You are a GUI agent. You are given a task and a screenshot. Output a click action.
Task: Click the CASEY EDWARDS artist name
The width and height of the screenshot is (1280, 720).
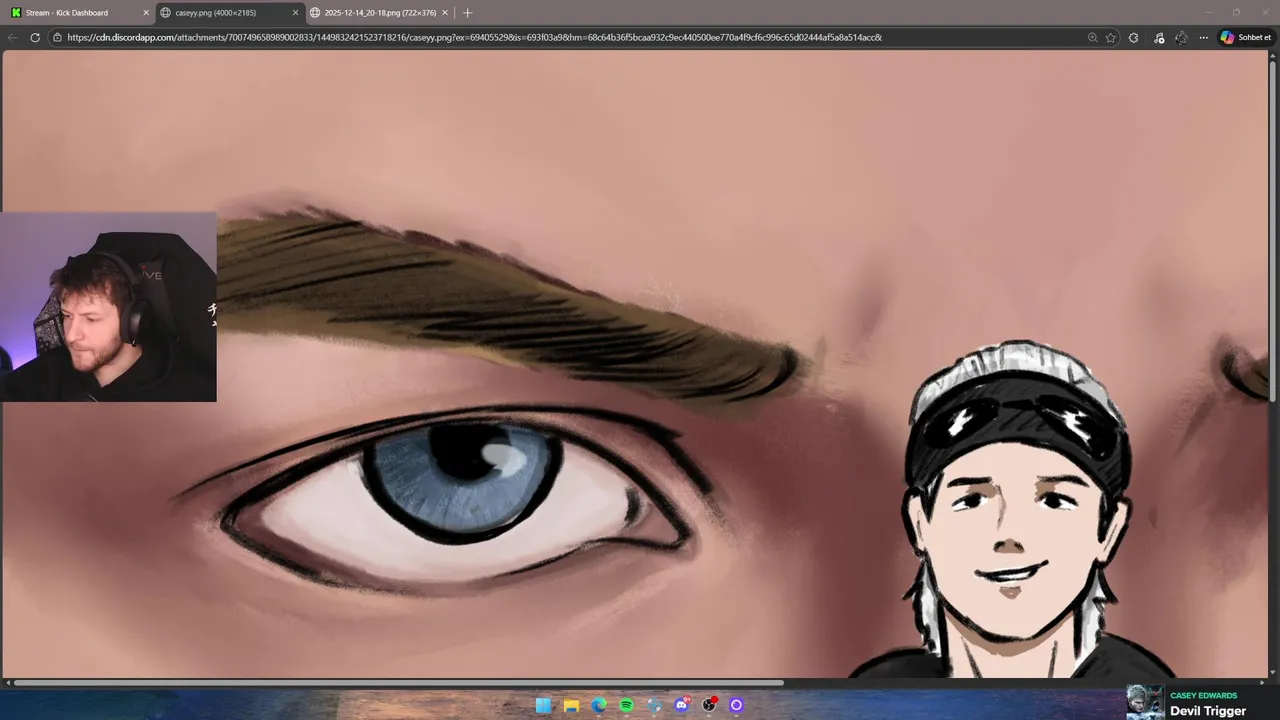tap(1203, 695)
